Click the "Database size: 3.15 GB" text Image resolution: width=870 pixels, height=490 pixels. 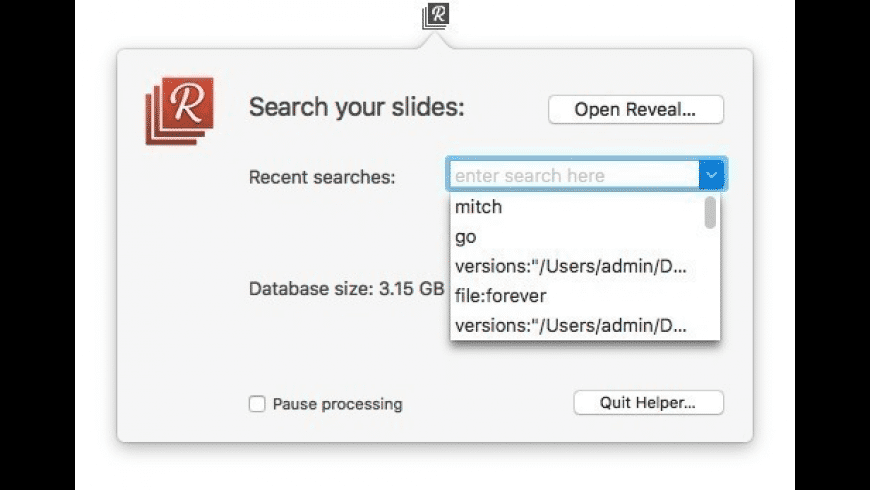(346, 289)
